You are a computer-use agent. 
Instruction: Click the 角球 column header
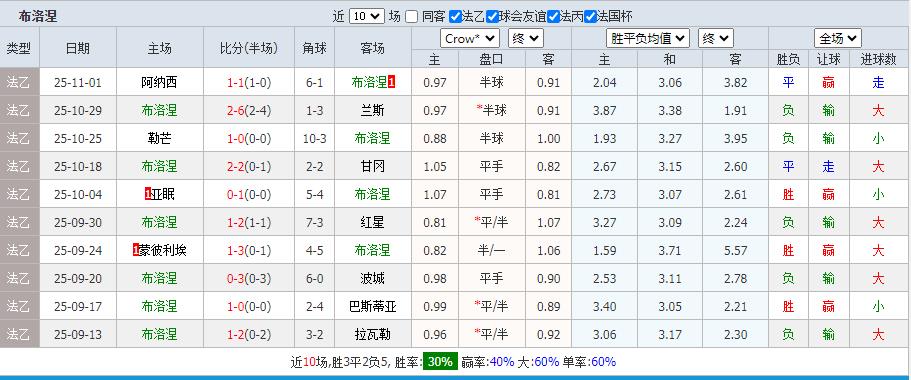click(x=314, y=48)
